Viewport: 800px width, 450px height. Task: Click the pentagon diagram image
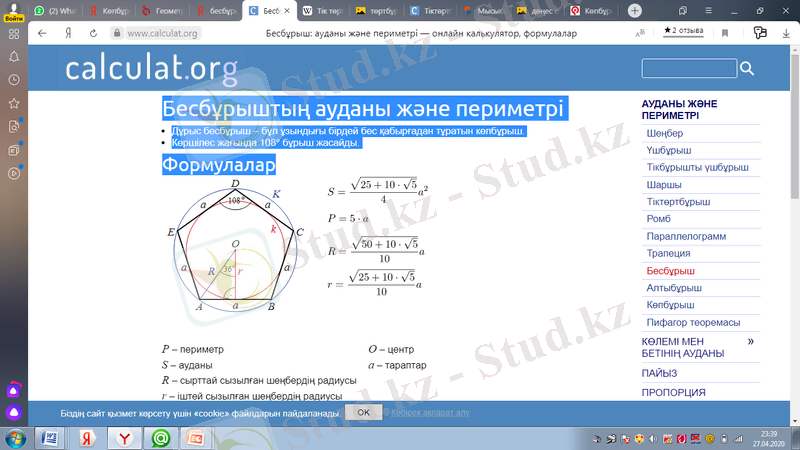[235, 246]
